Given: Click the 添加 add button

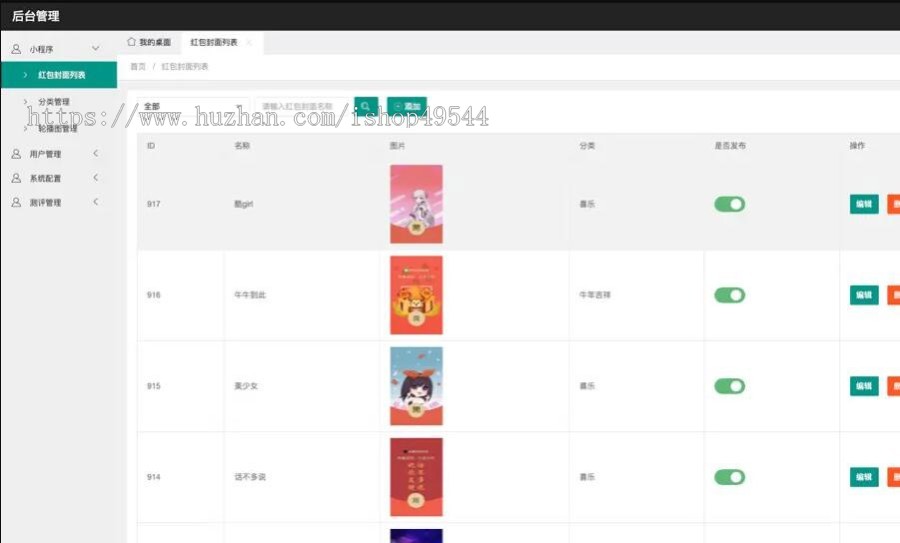Looking at the screenshot, I should click(407, 106).
